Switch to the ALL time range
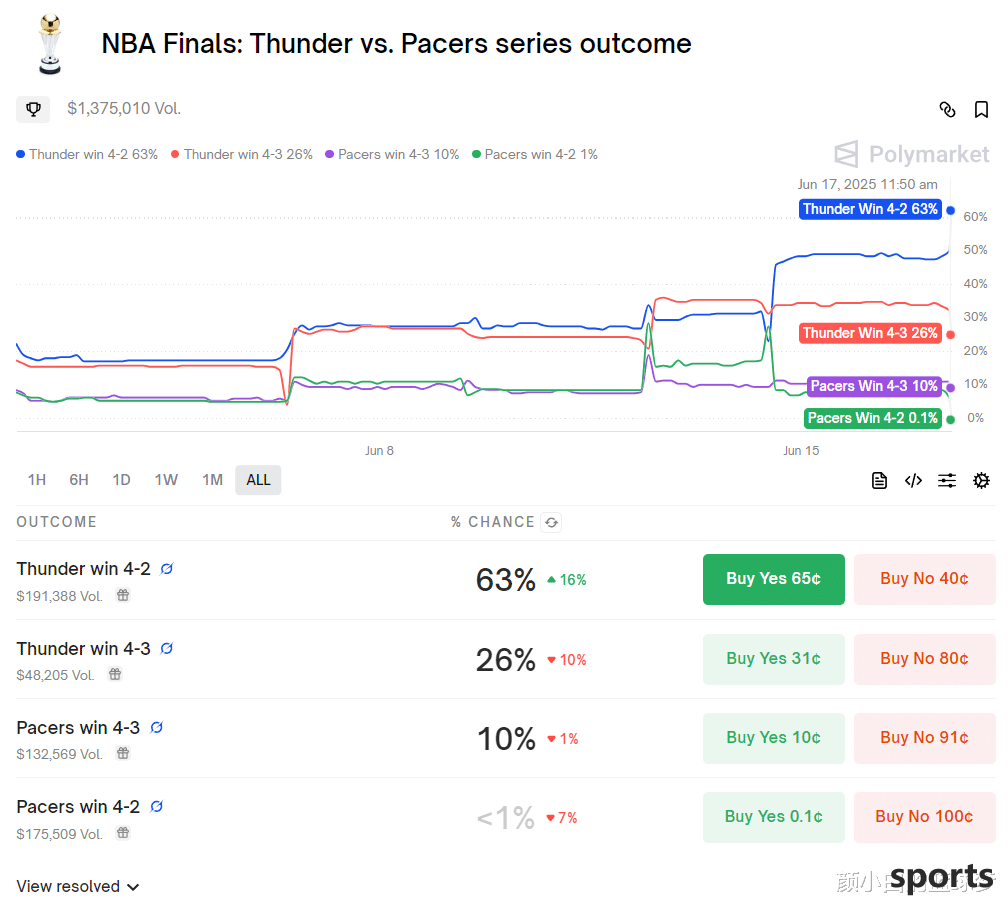Viewport: 1008px width, 908px height. pyautogui.click(x=258, y=480)
